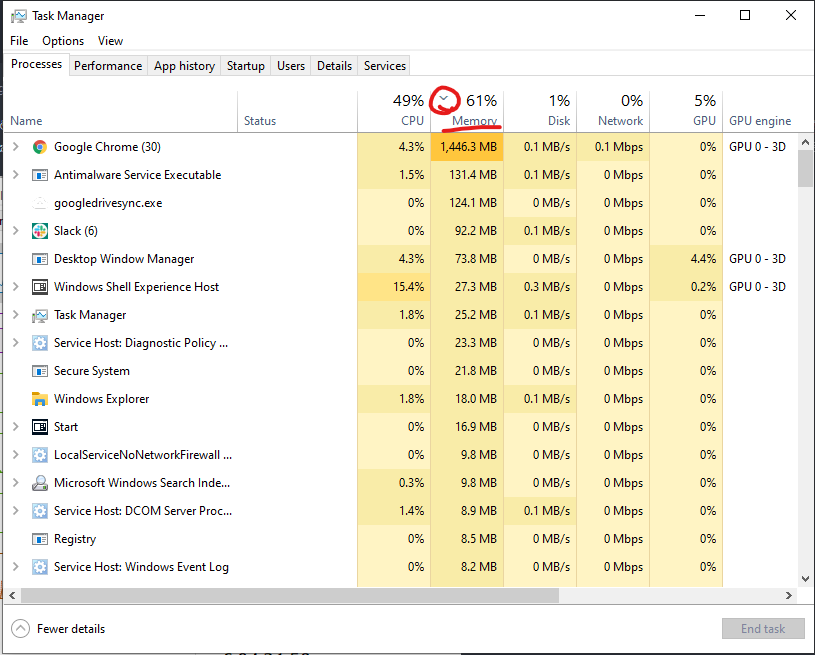Click the Service Host: Diagnostic Policy gear icon
815x655 pixels.
[40, 343]
